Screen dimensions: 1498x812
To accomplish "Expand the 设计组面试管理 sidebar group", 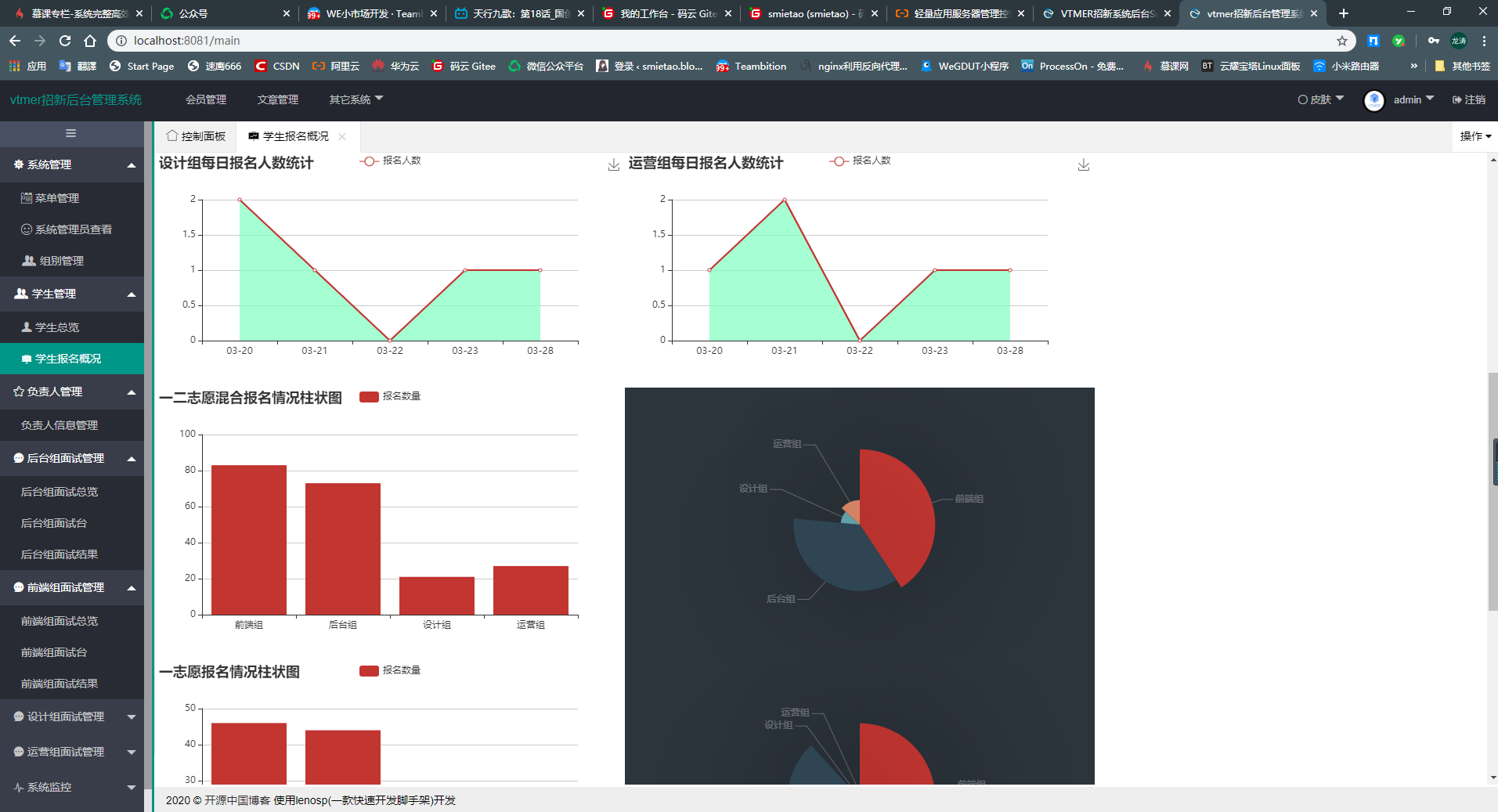I will point(72,716).
